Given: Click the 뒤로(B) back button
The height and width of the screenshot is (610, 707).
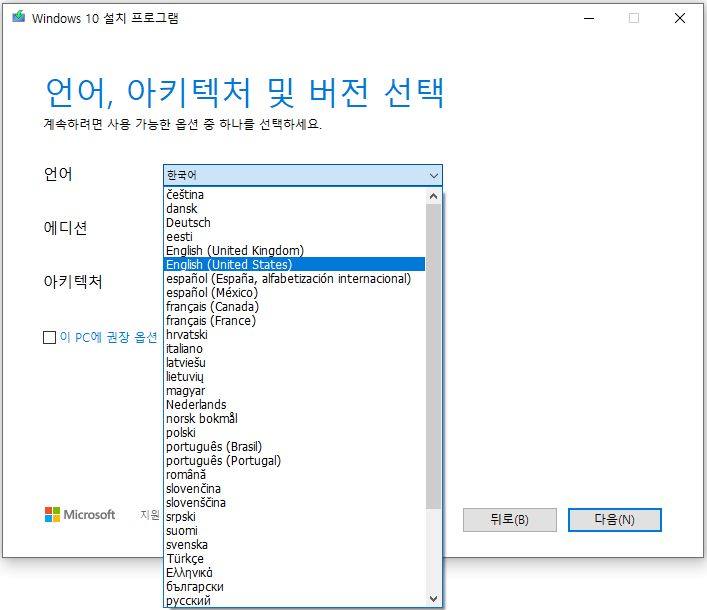Looking at the screenshot, I should [510, 520].
